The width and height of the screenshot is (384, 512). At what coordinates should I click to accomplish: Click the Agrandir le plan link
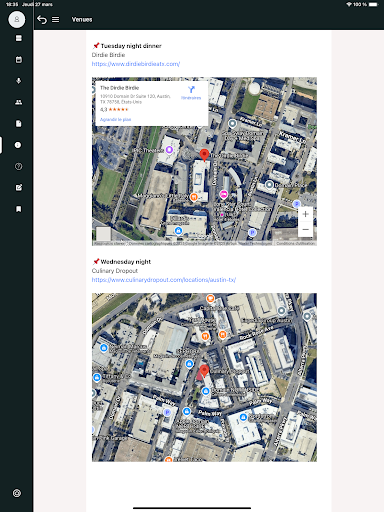point(116,119)
